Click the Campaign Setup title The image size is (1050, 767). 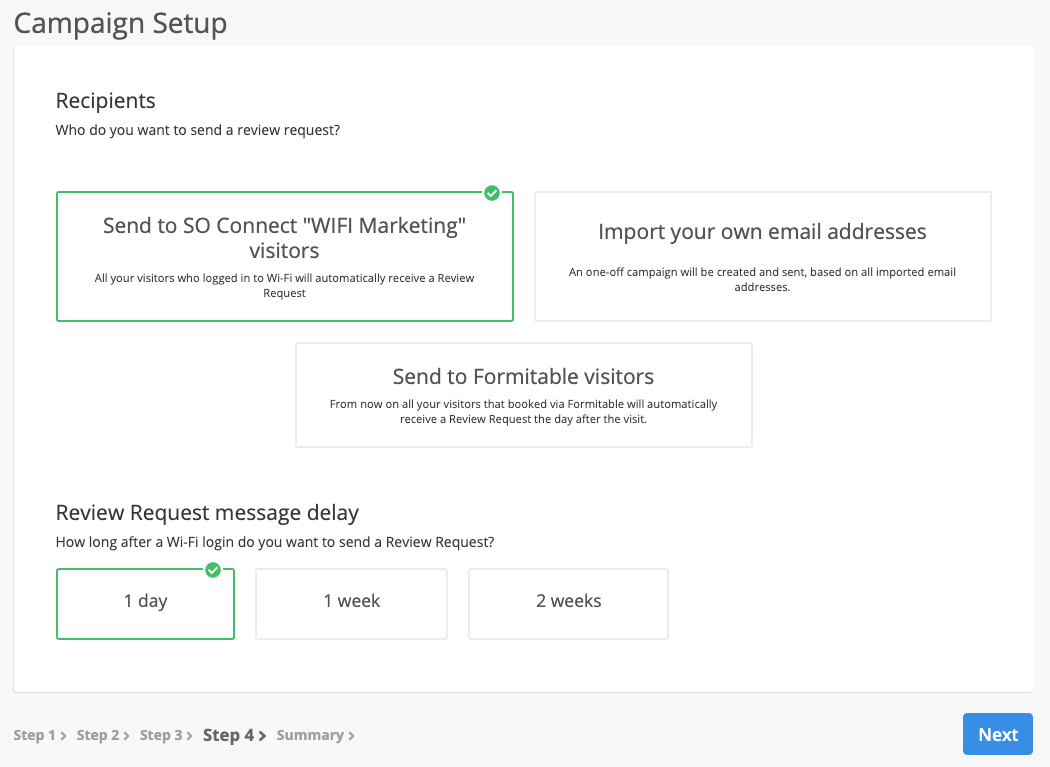point(121,23)
